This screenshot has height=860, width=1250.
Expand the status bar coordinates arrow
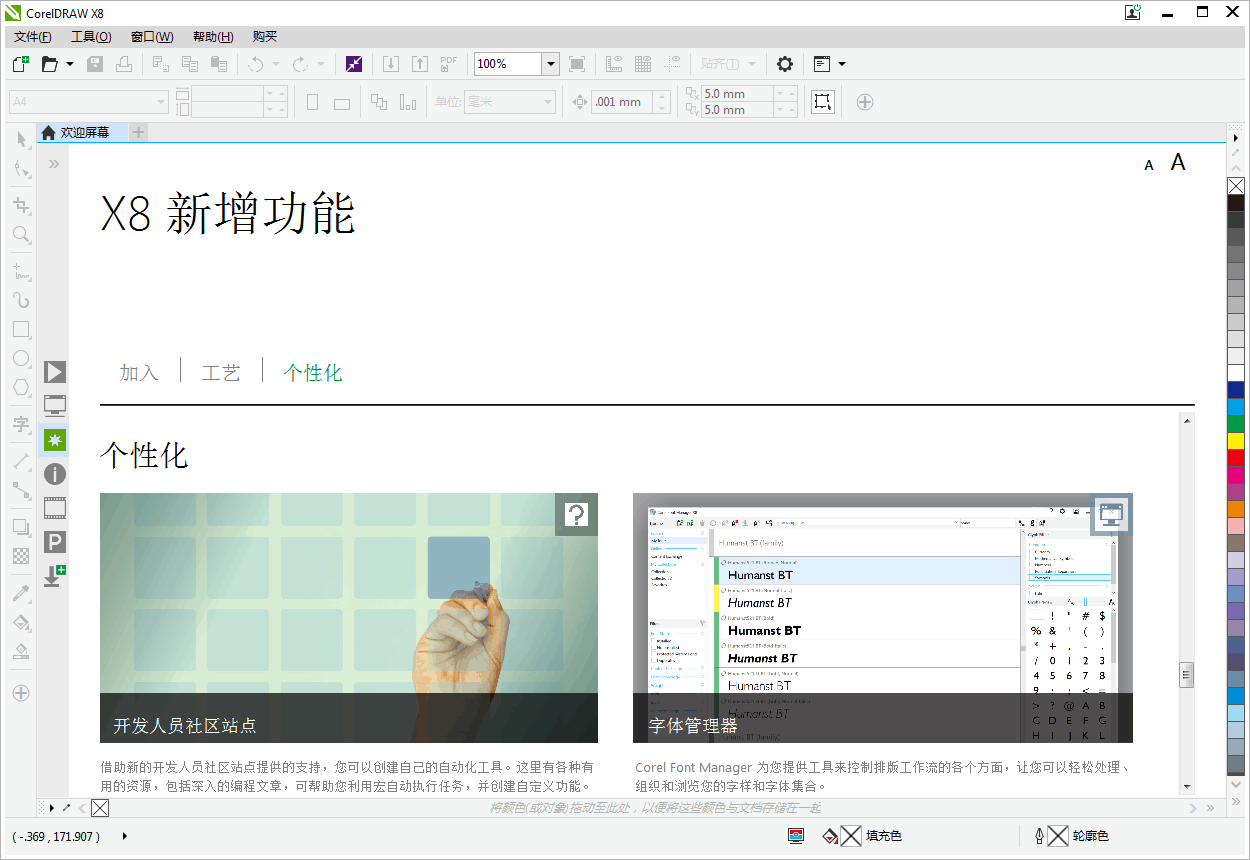(x=125, y=836)
